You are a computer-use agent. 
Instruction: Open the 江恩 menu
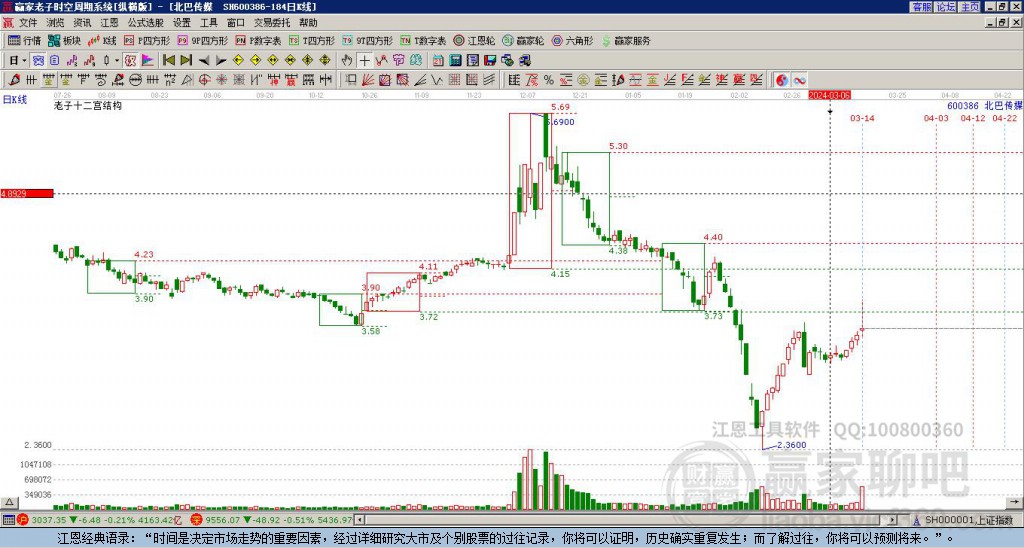tap(109, 23)
